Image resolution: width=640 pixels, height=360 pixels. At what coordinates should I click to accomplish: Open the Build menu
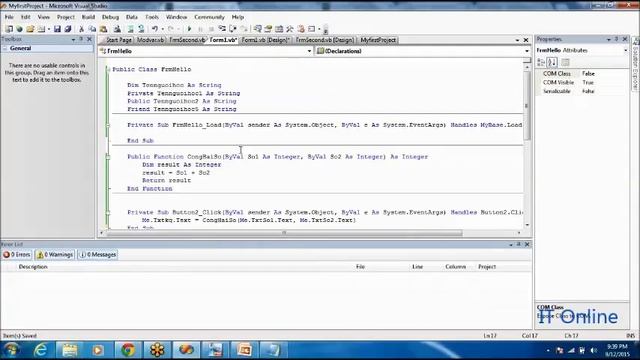pyautogui.click(x=88, y=17)
